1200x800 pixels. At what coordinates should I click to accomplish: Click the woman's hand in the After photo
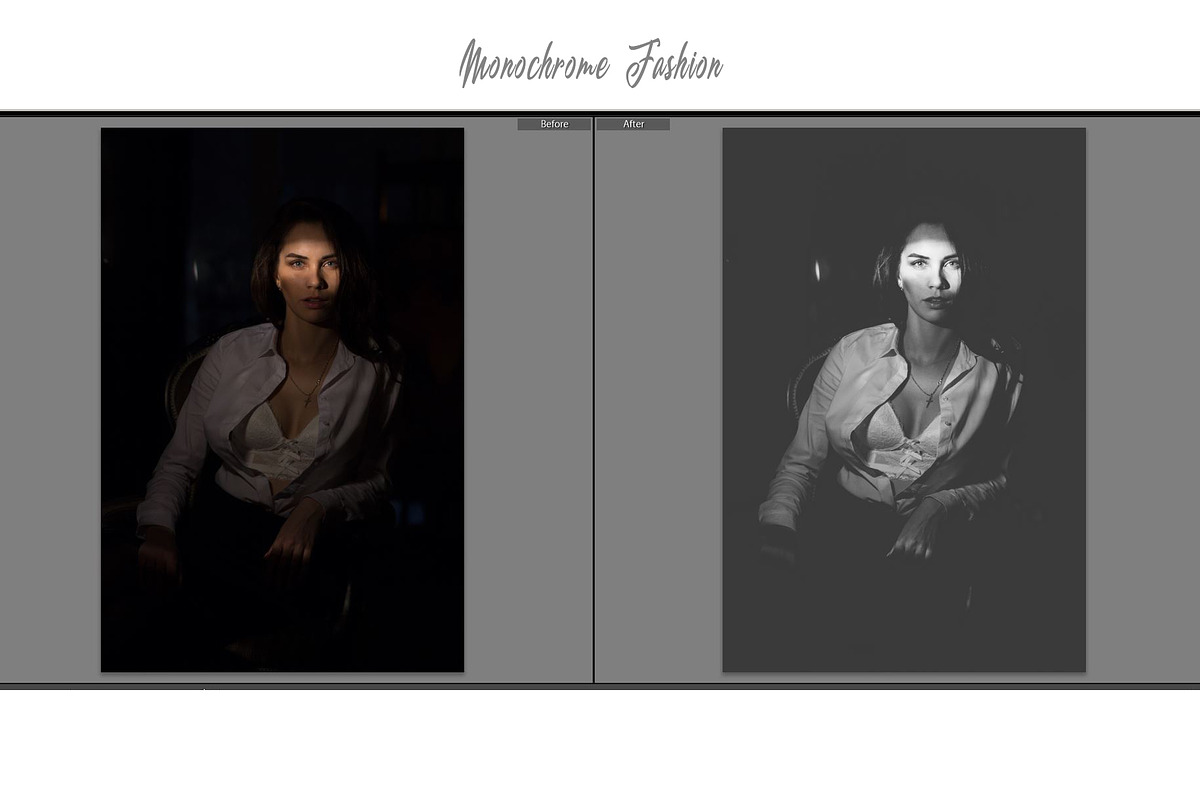tap(912, 540)
